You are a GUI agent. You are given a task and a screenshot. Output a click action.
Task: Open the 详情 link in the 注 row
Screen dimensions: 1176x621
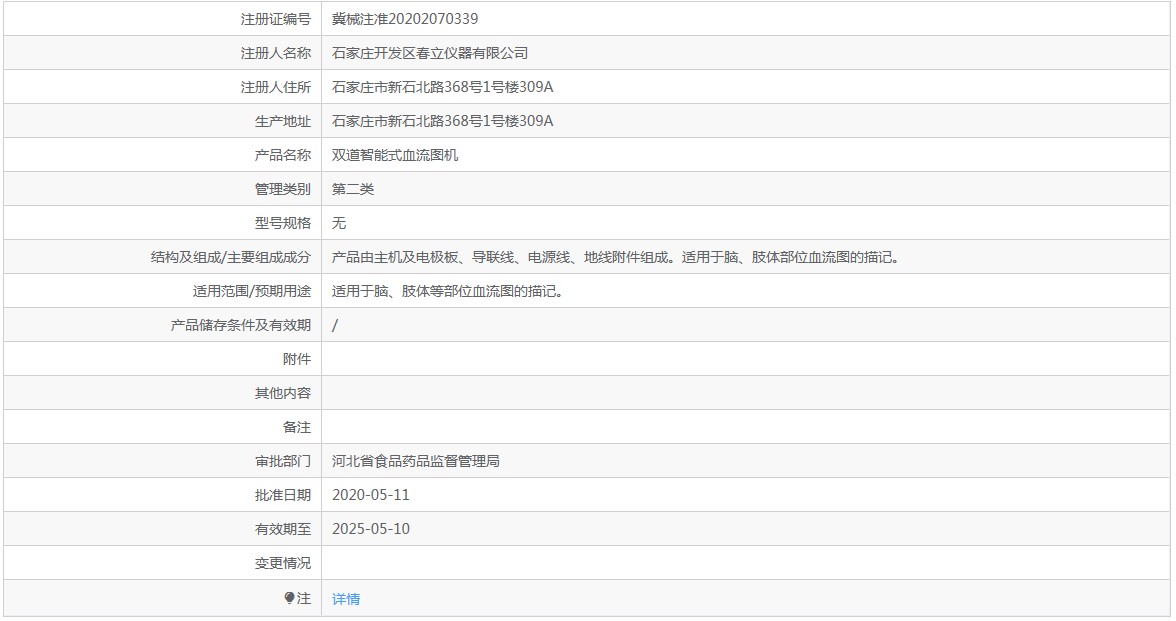pyautogui.click(x=346, y=598)
